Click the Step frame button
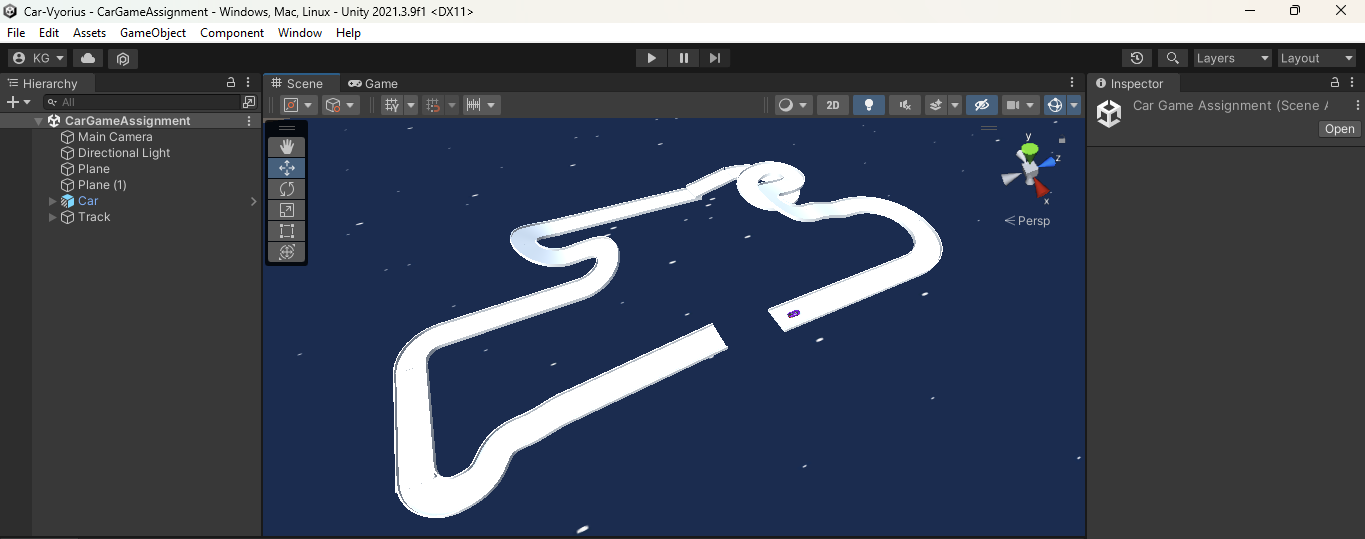 click(x=714, y=58)
